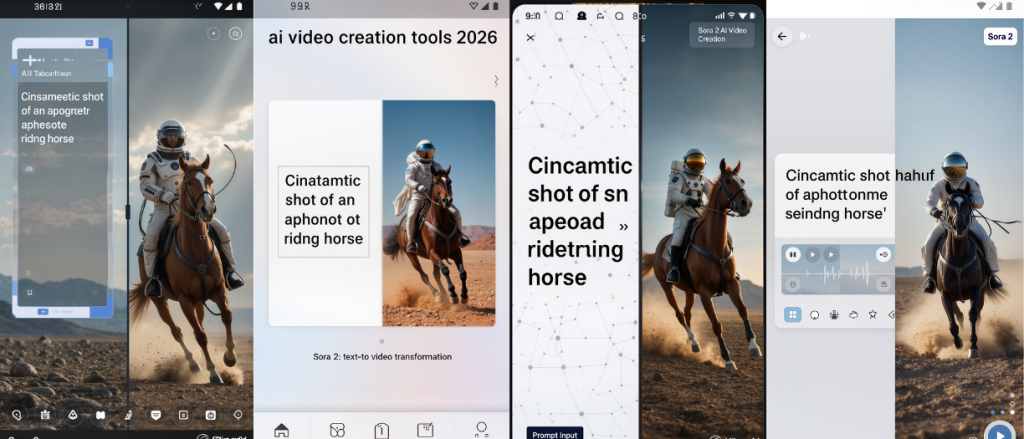Open the note-with-pencil icon in navigation bar
The image size is (1024, 439).
pos(425,430)
